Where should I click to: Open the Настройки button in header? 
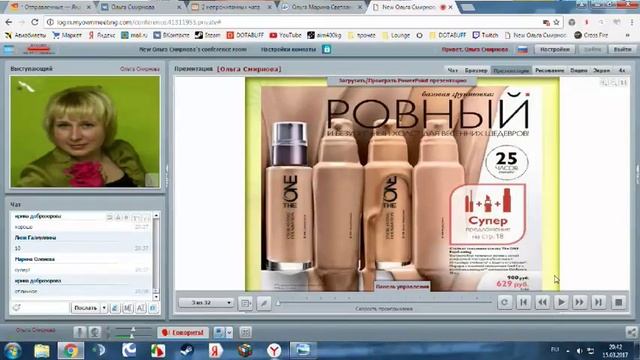click(x=555, y=49)
